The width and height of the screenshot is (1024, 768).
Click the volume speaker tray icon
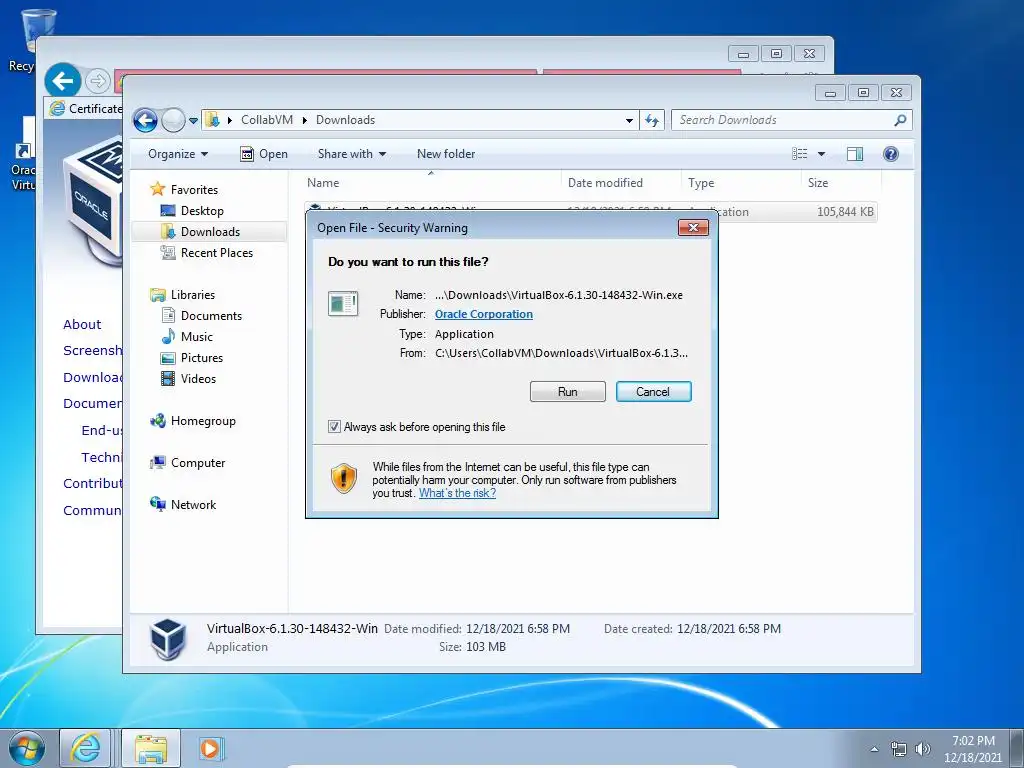tap(922, 749)
